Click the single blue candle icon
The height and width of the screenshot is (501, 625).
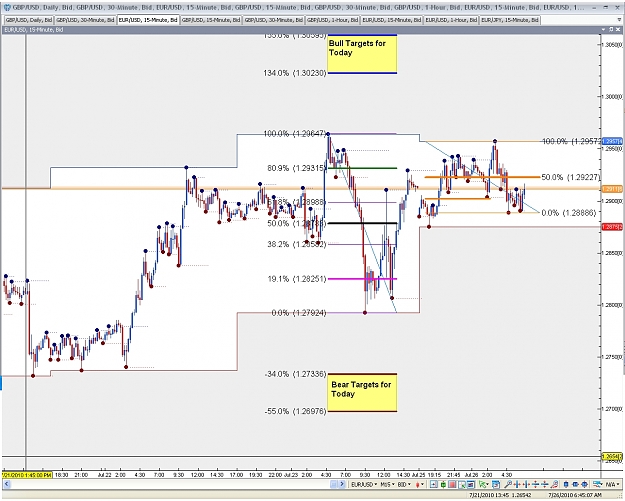pyautogui.click(x=566, y=485)
